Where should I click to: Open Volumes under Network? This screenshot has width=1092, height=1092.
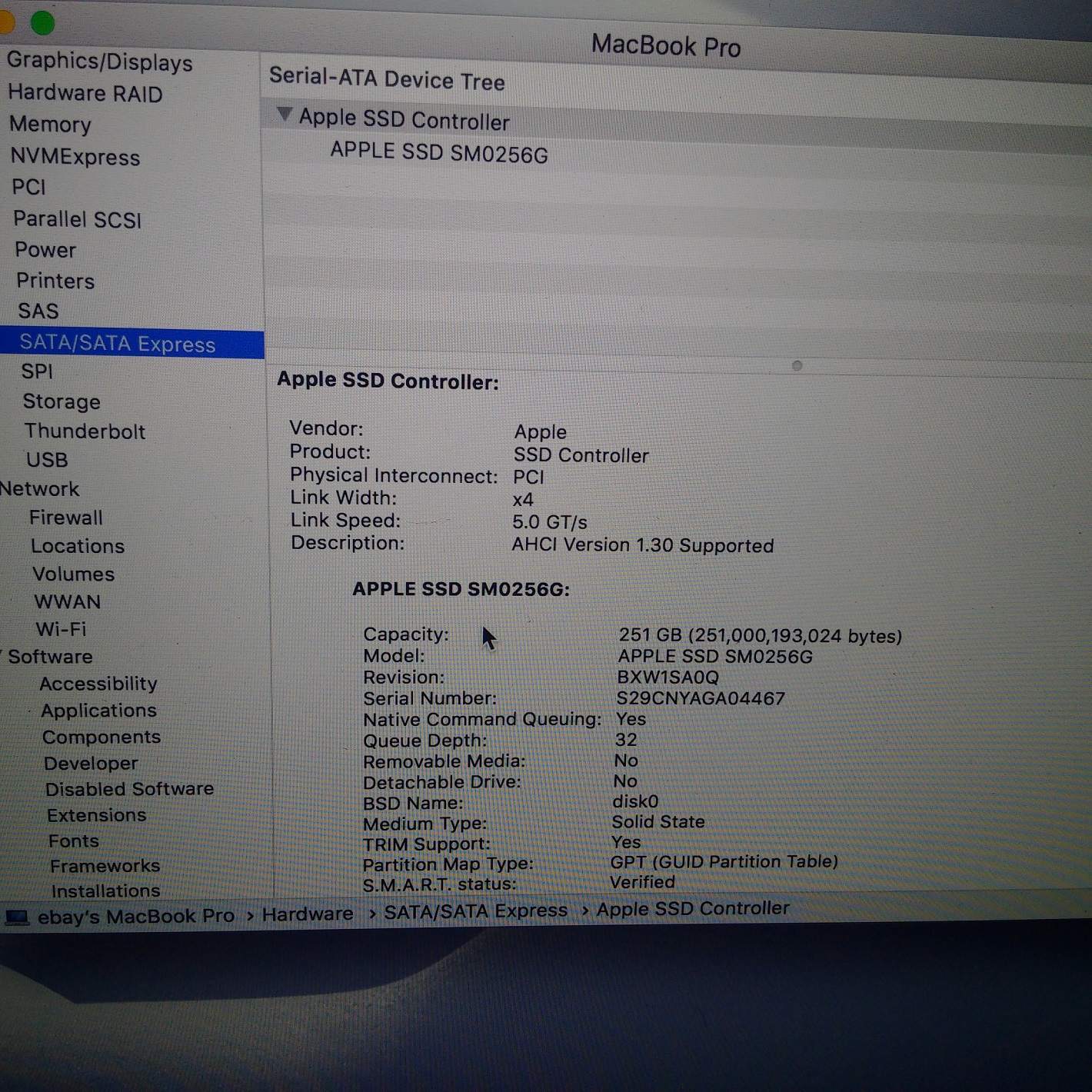tap(74, 574)
